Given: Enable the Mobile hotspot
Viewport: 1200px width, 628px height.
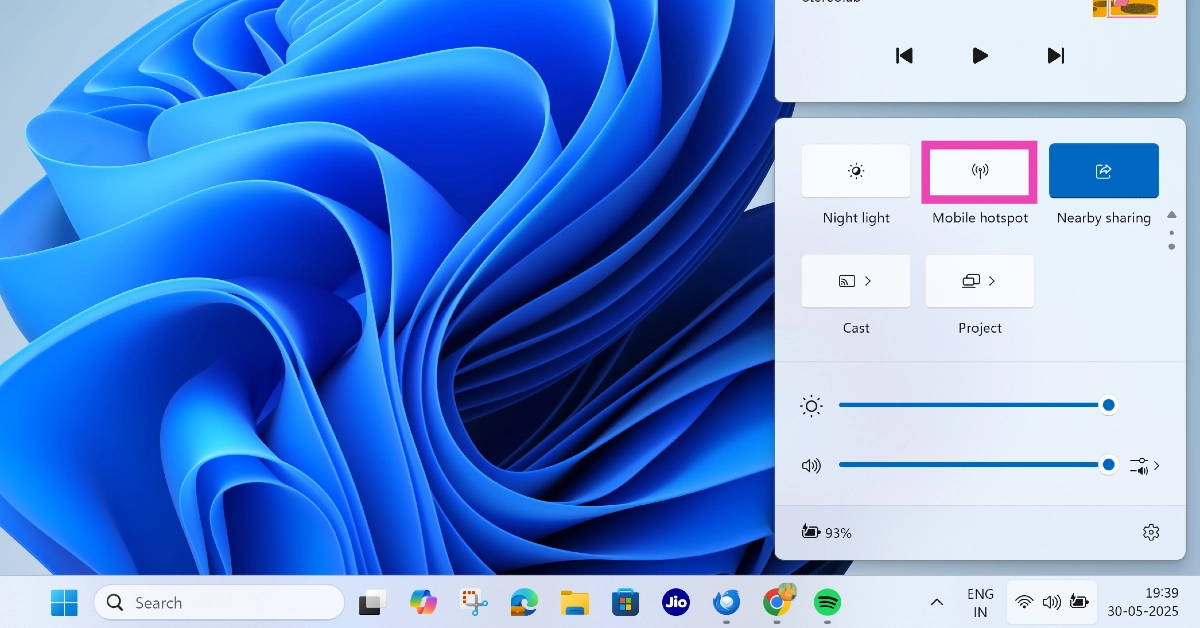Looking at the screenshot, I should tap(980, 171).
